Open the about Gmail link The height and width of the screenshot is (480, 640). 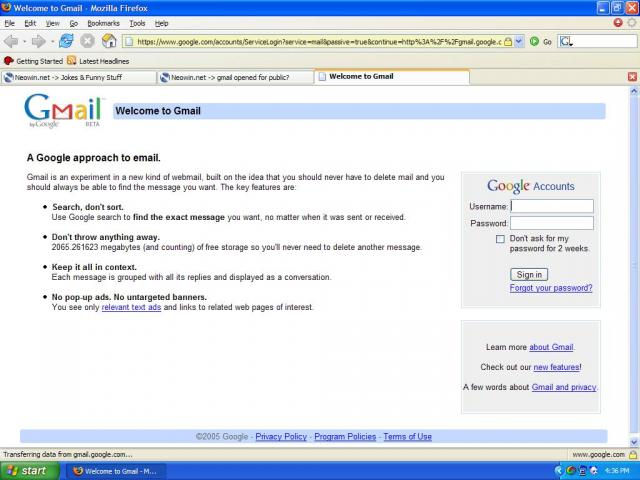click(x=551, y=347)
